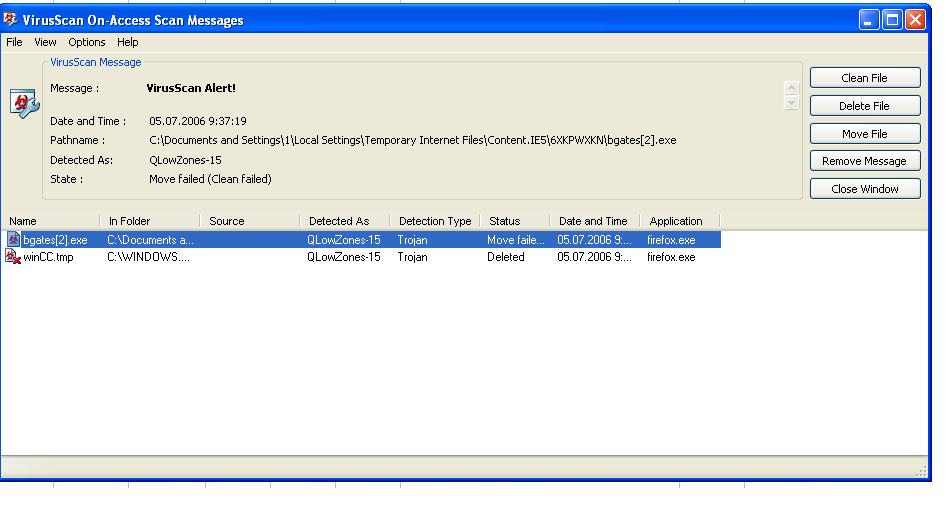946x512 pixels.
Task: Click the Remove Message button
Action: [865, 161]
